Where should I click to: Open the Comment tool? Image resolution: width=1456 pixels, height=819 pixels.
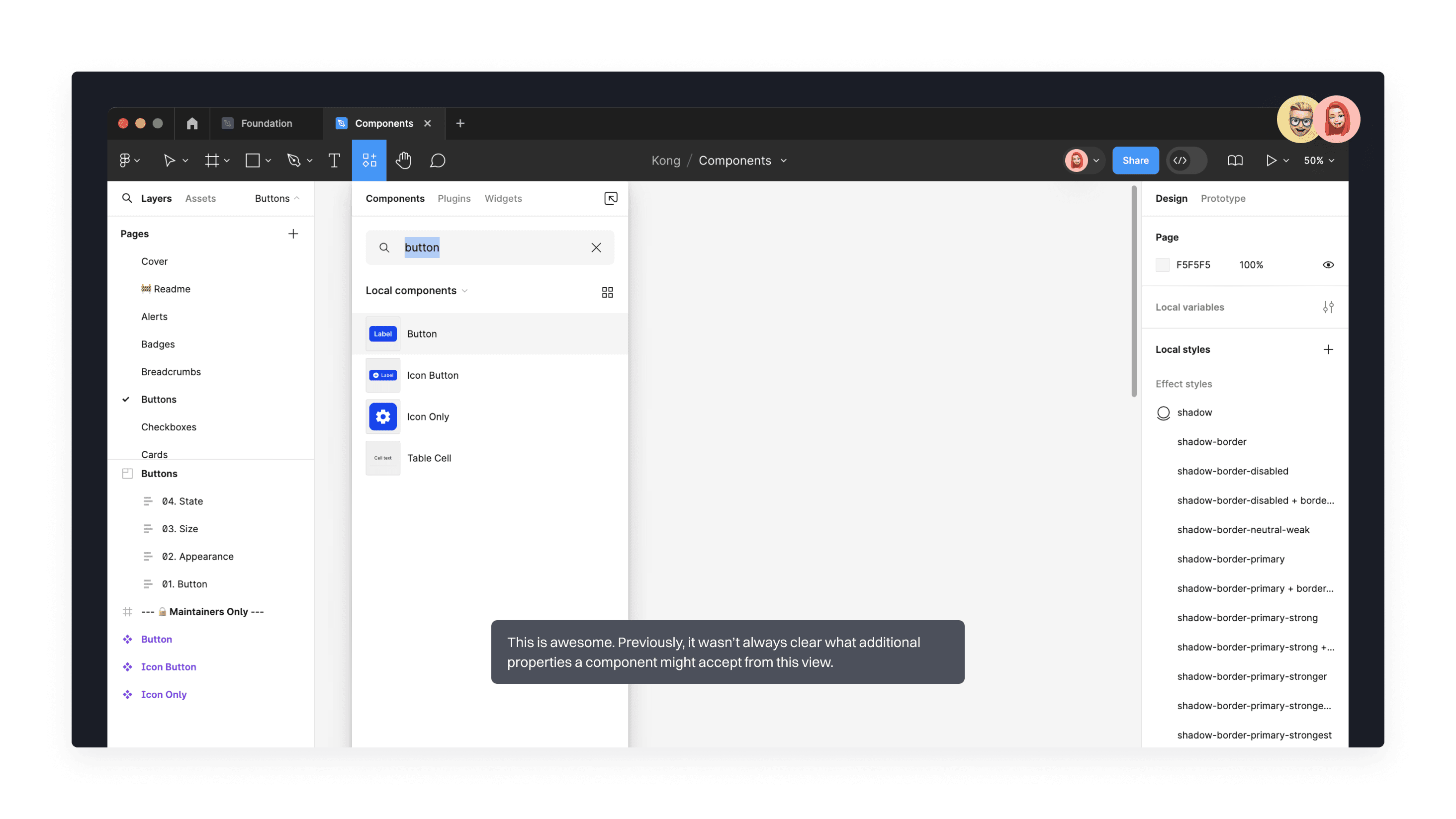pyautogui.click(x=438, y=161)
